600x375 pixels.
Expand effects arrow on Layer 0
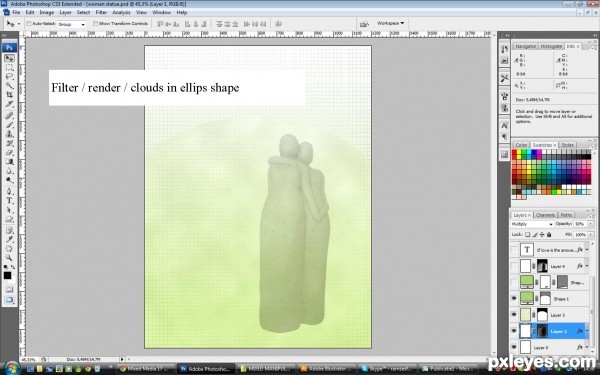[x=587, y=347]
